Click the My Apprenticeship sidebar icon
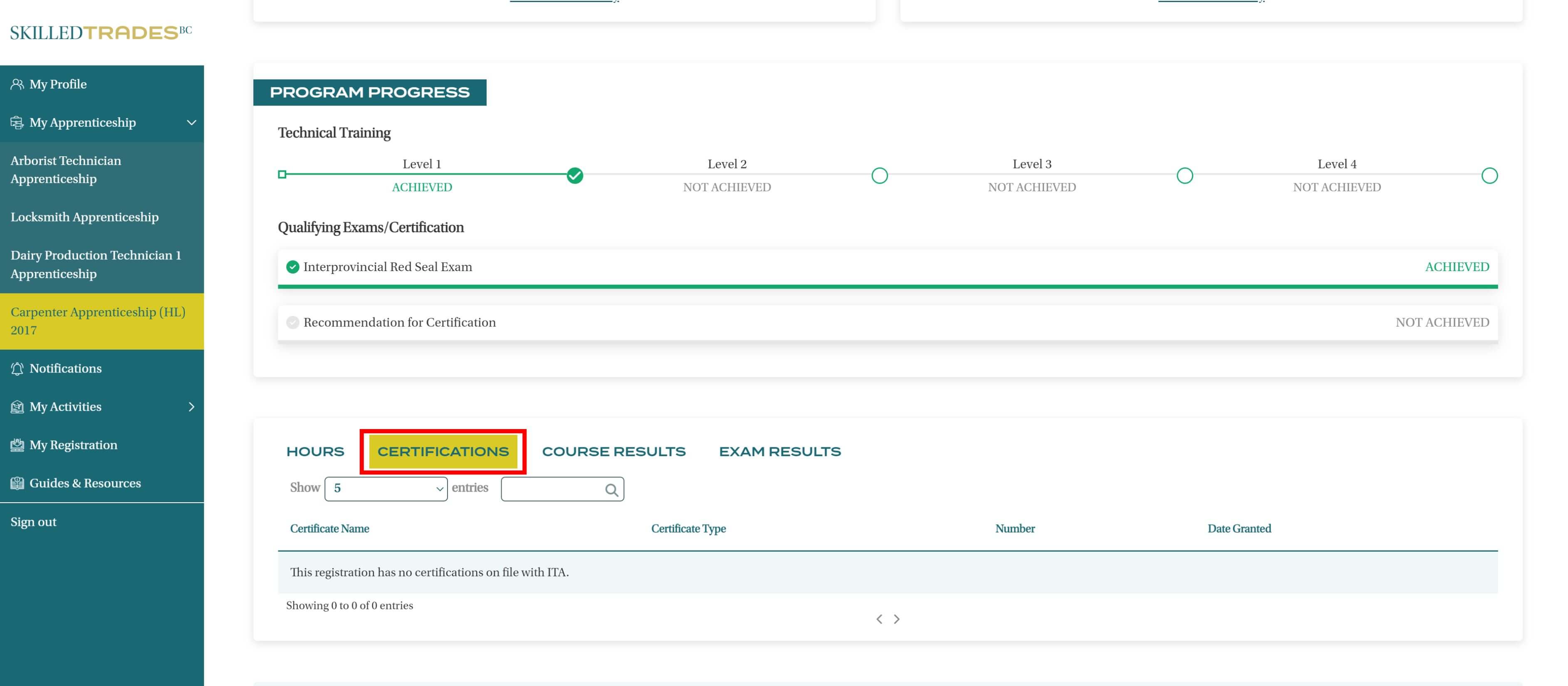 17,122
